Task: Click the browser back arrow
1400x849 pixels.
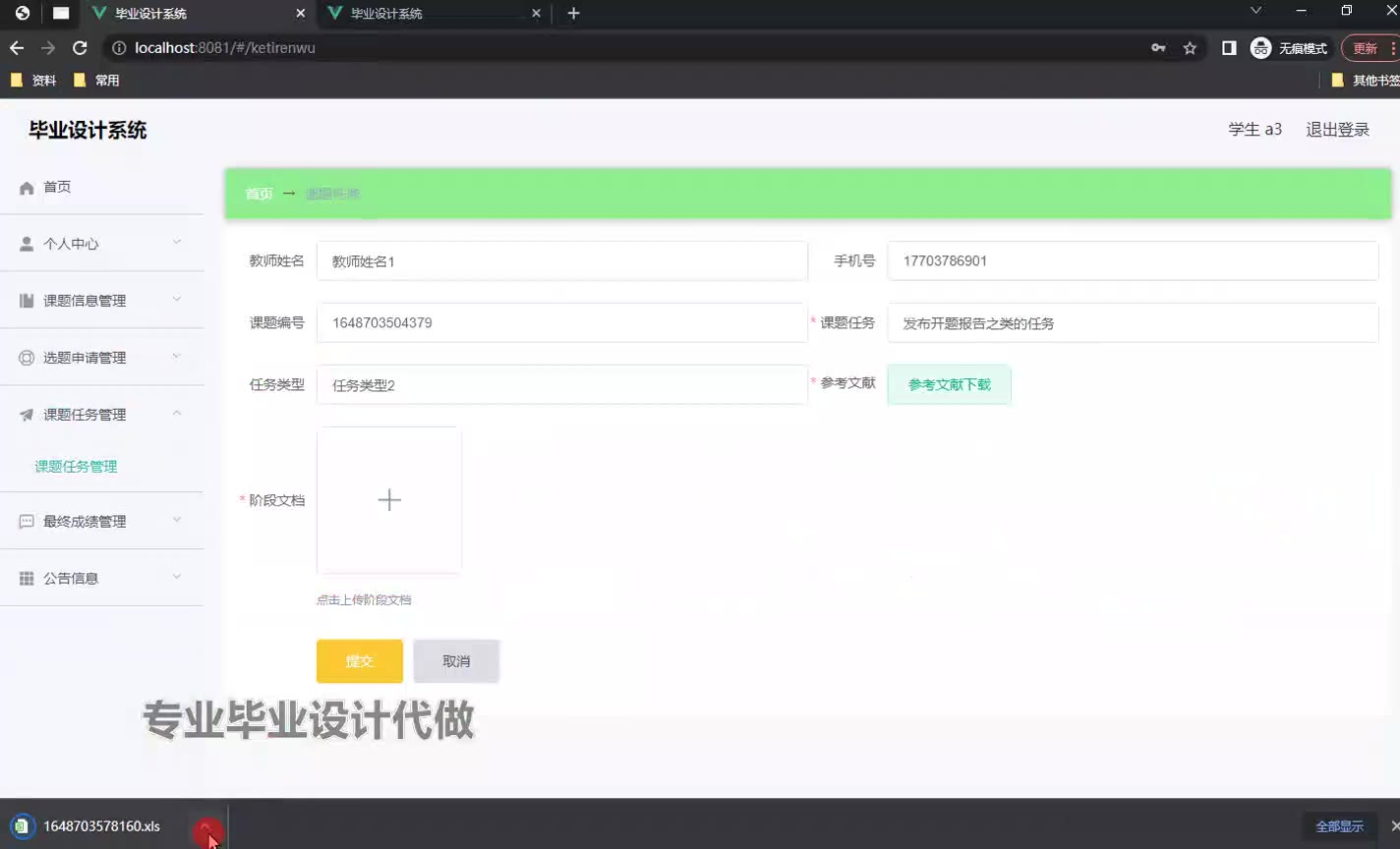Action: pyautogui.click(x=17, y=48)
